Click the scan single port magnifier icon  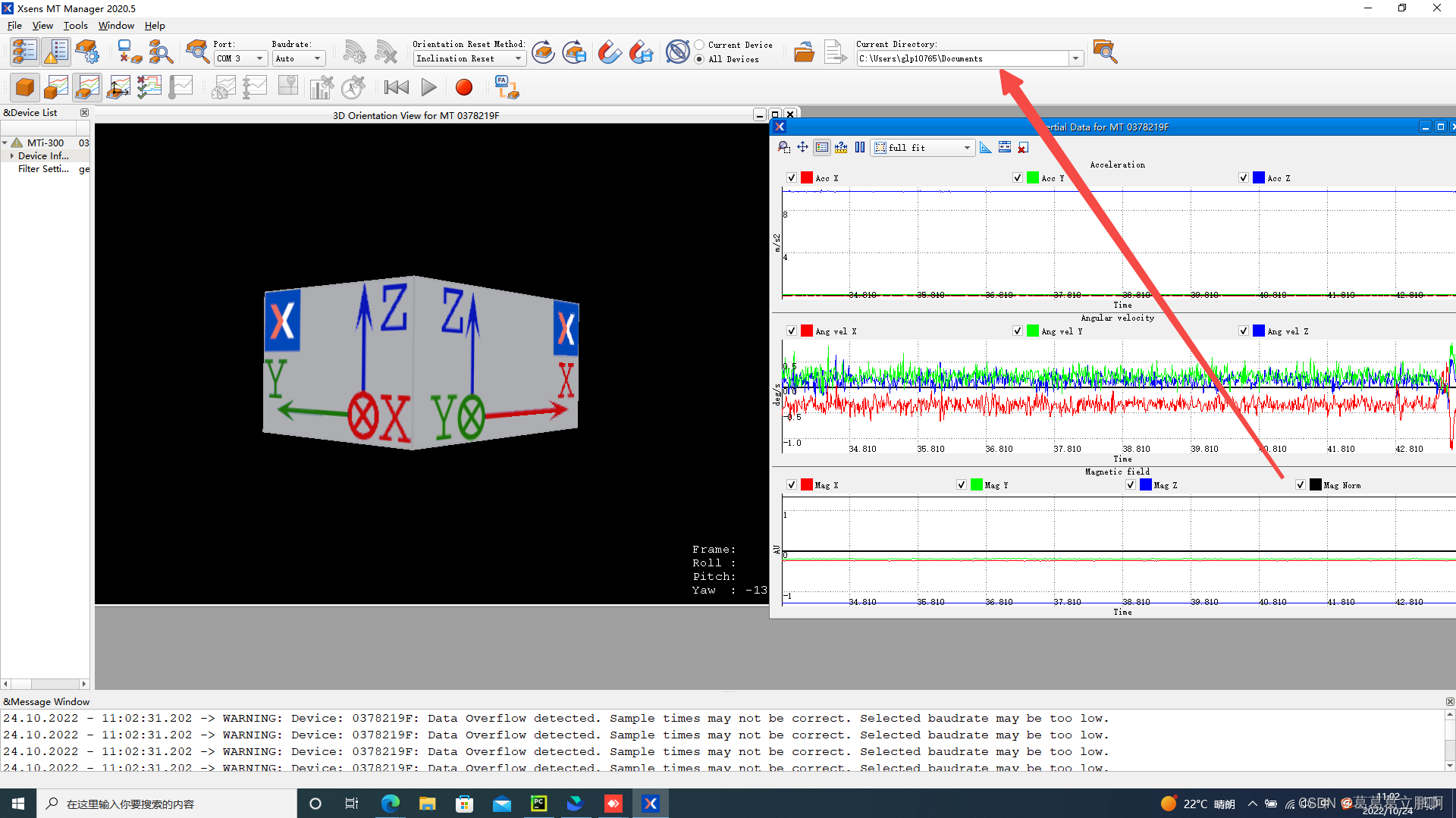point(197,52)
